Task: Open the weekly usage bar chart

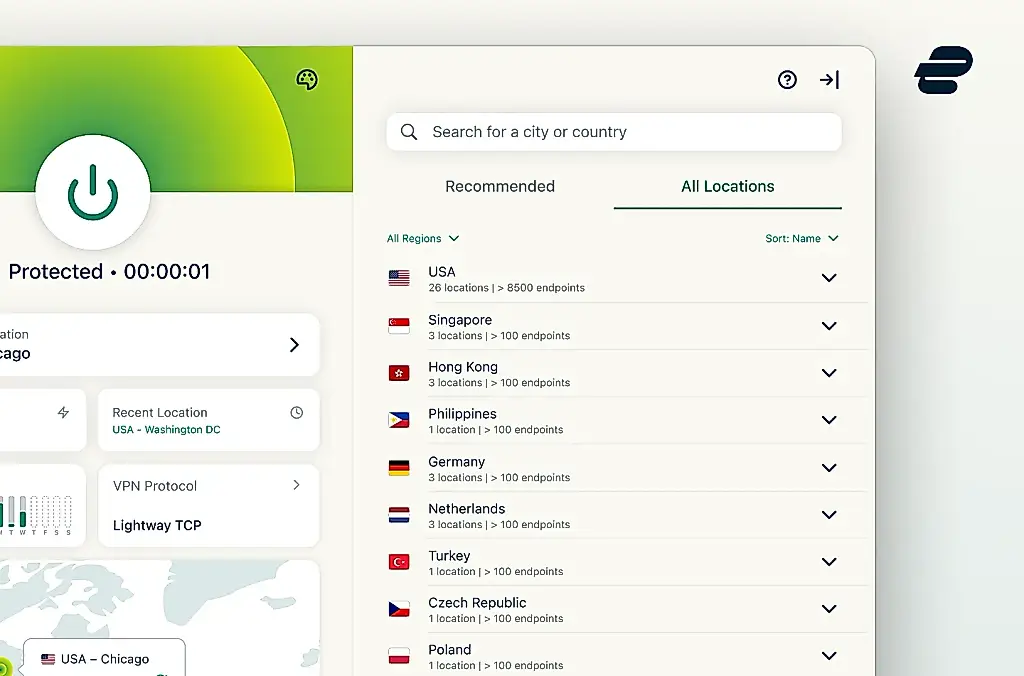Action: [x=36, y=515]
